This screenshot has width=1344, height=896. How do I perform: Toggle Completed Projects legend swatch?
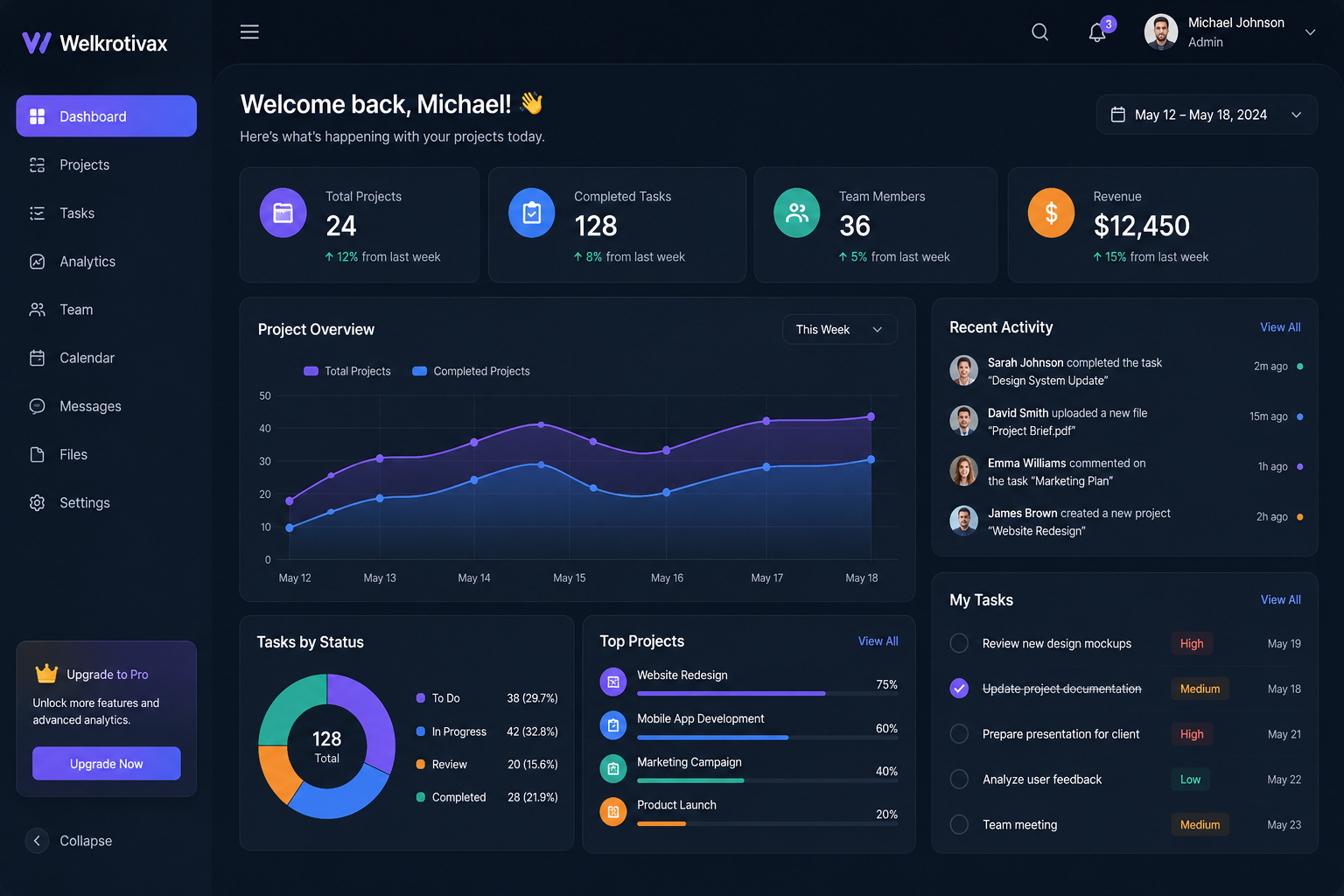[419, 371]
